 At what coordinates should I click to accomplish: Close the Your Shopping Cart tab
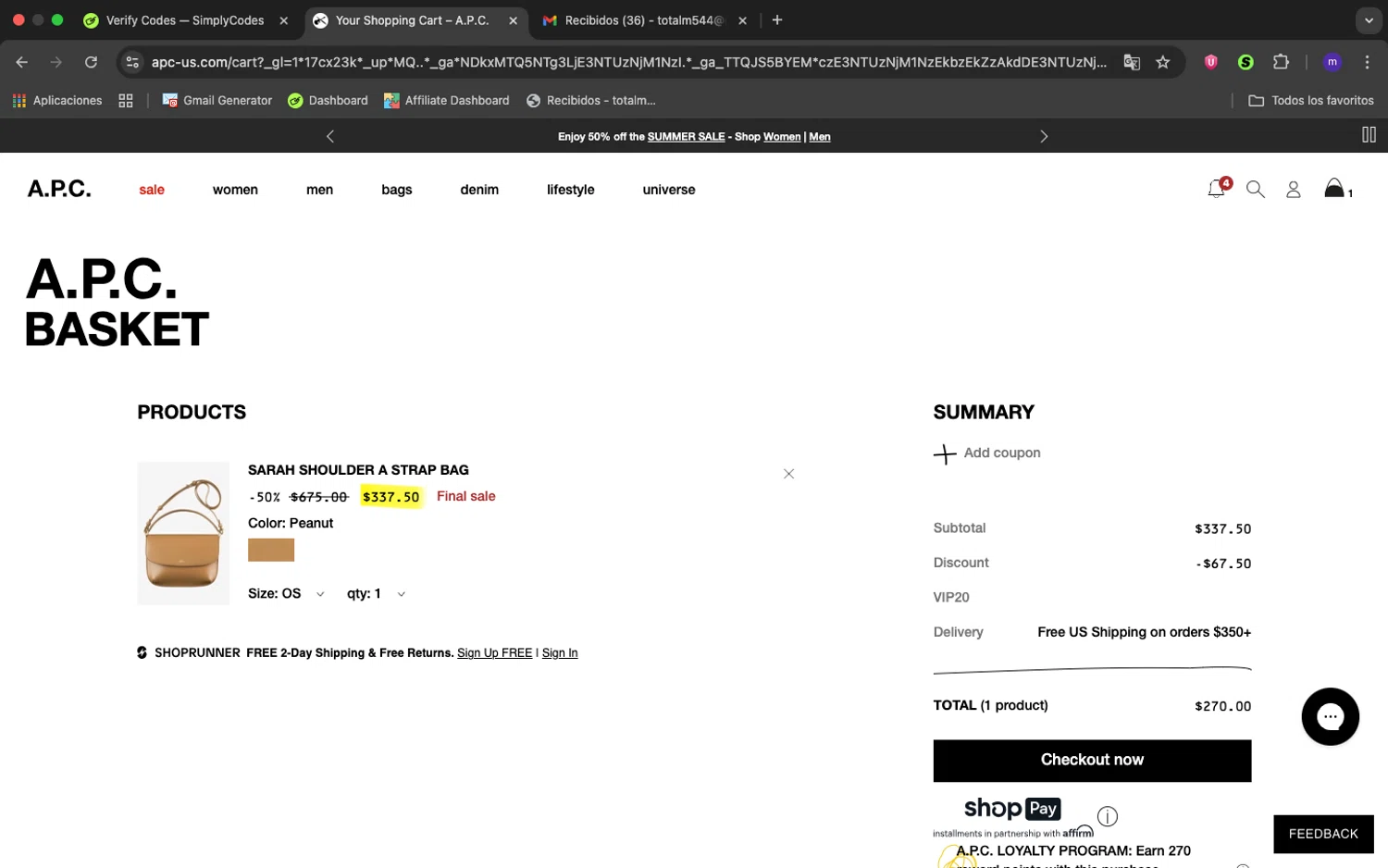click(513, 20)
